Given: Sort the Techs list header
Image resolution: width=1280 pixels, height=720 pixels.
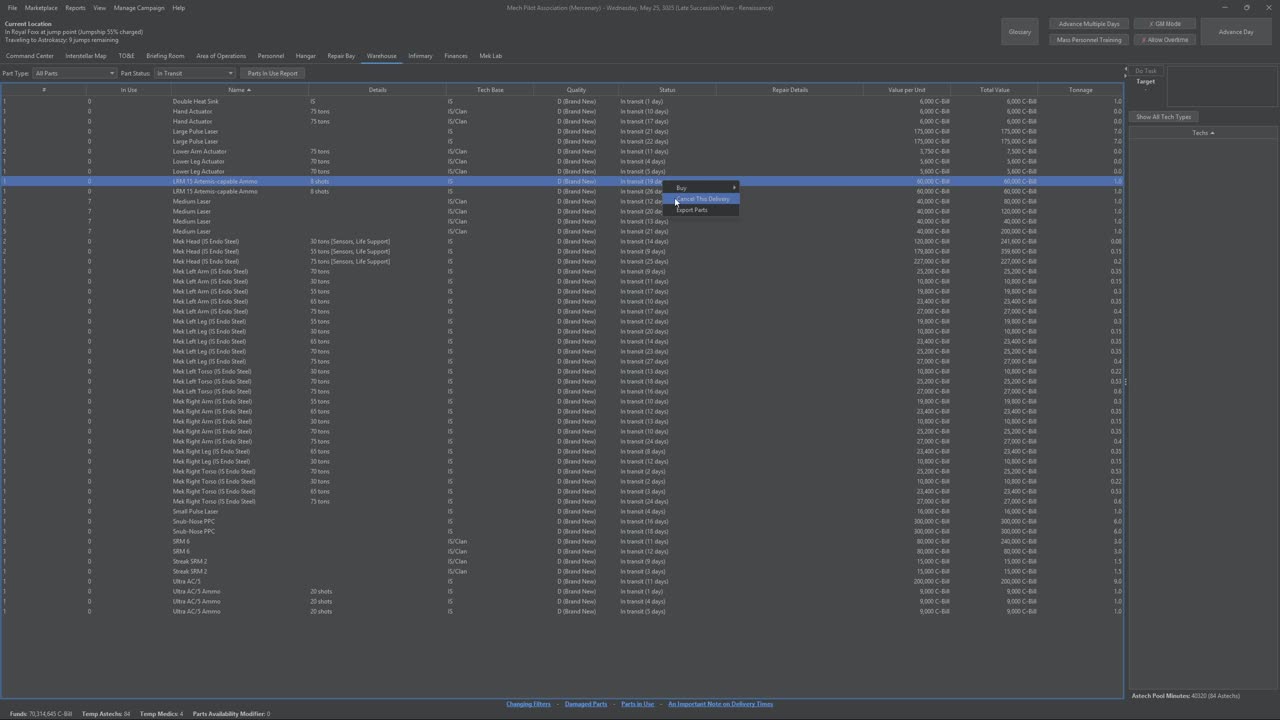Looking at the screenshot, I should 1203,133.
